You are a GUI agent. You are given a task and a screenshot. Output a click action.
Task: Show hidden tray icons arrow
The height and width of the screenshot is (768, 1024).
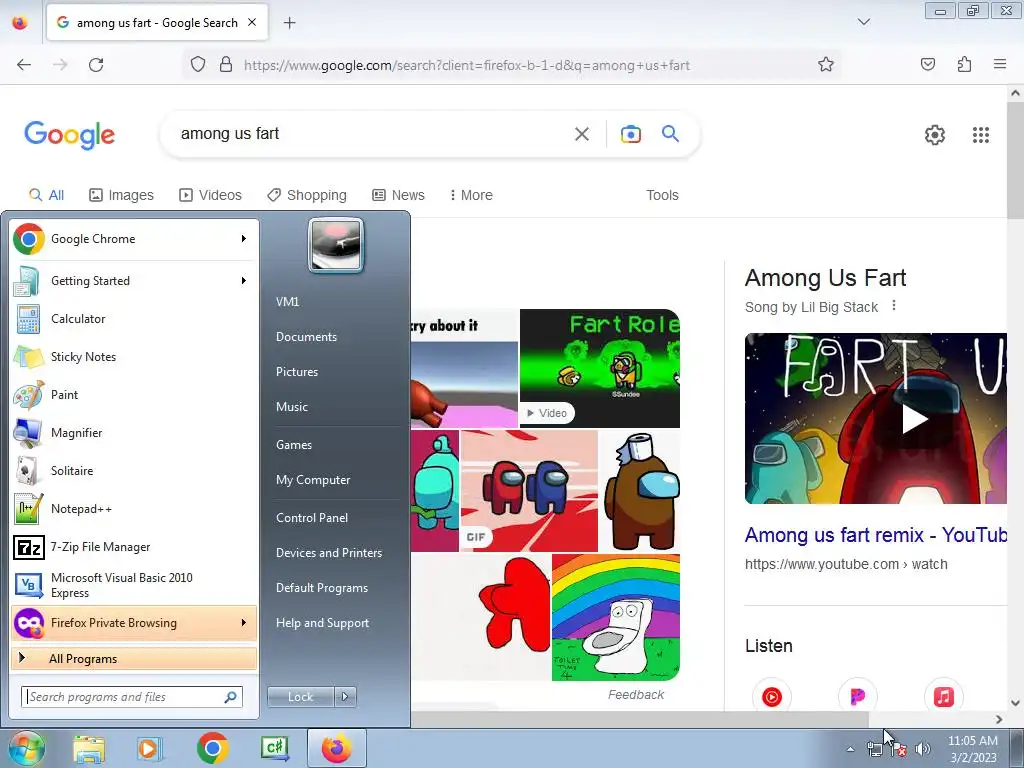pos(850,749)
